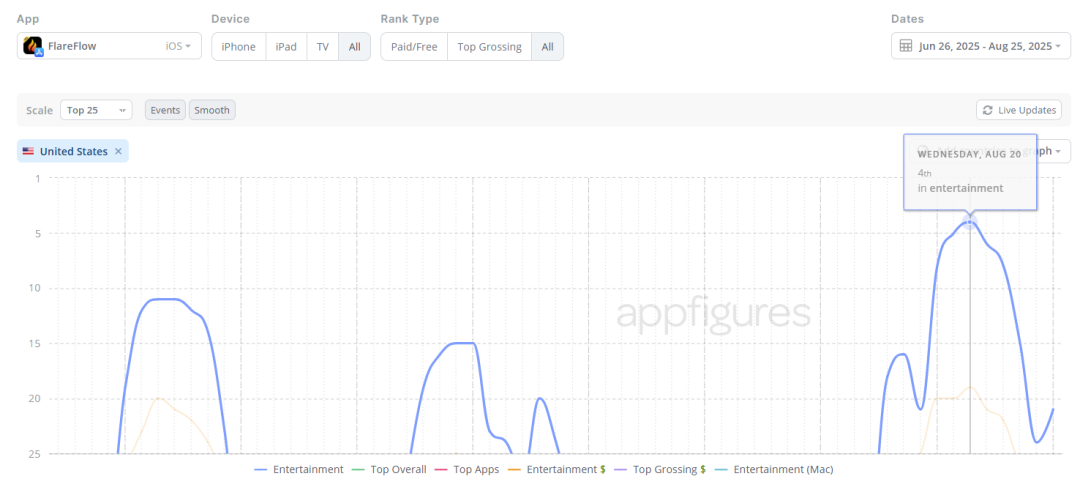
Task: Open the Scale Top 25 dropdown
Action: click(x=96, y=110)
